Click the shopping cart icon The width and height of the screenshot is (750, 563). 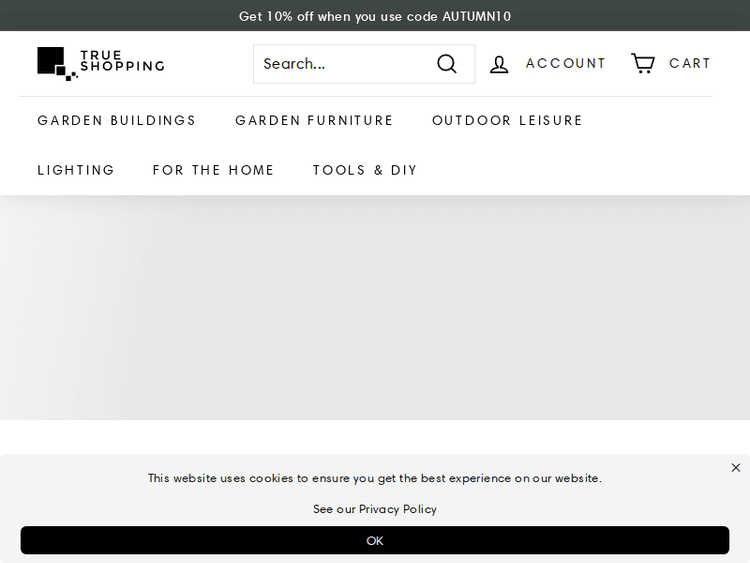[642, 63]
